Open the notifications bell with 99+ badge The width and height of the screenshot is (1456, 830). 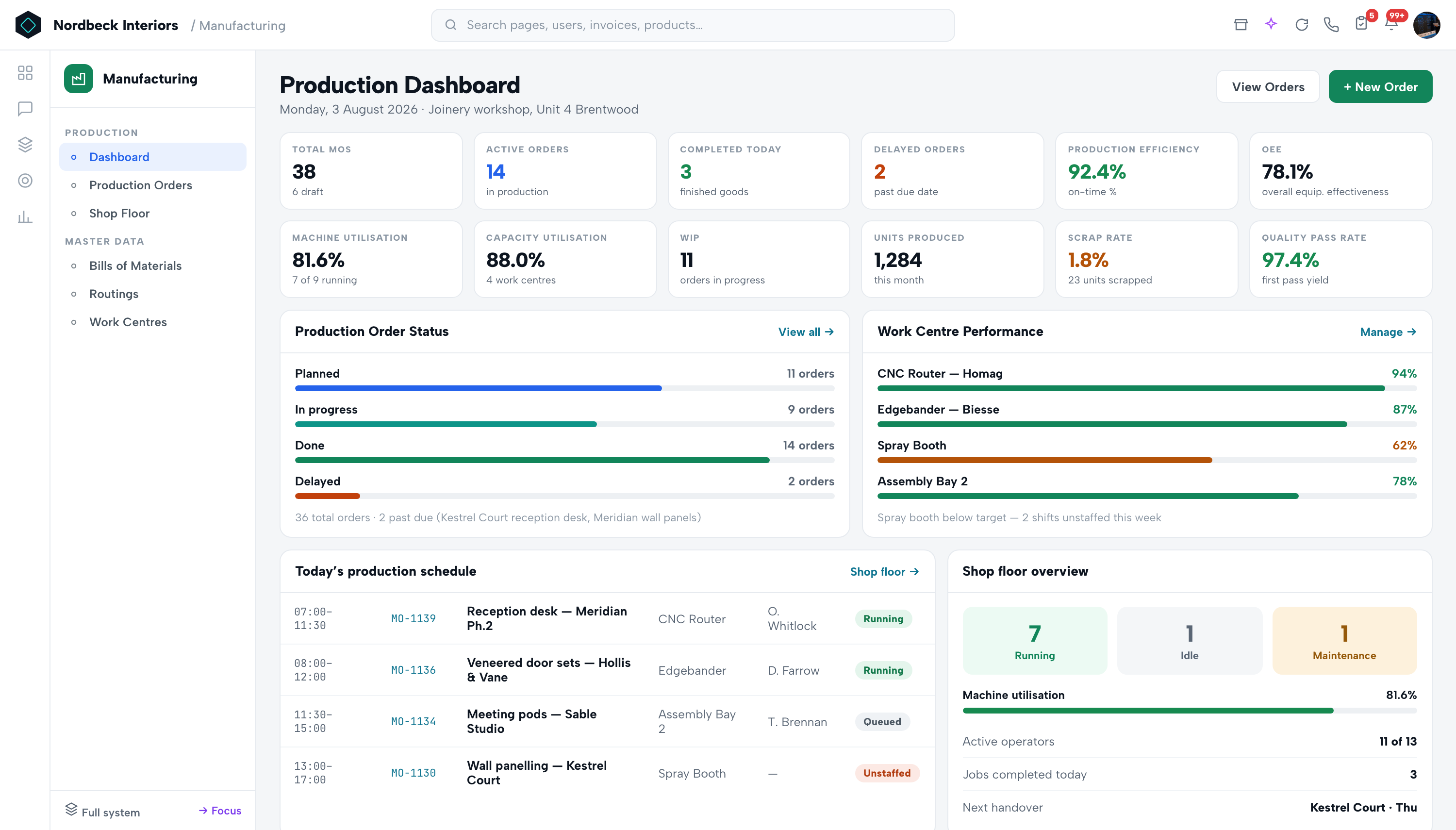click(x=1391, y=23)
